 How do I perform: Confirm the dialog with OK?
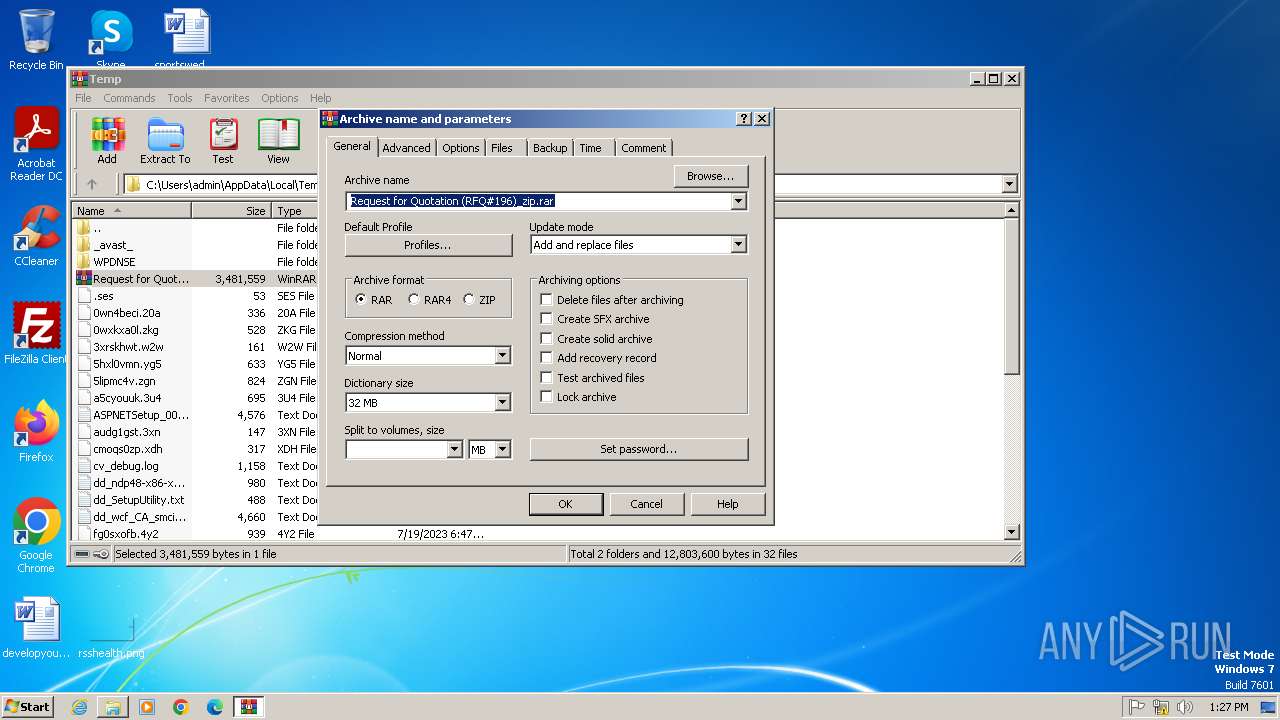[x=565, y=504]
